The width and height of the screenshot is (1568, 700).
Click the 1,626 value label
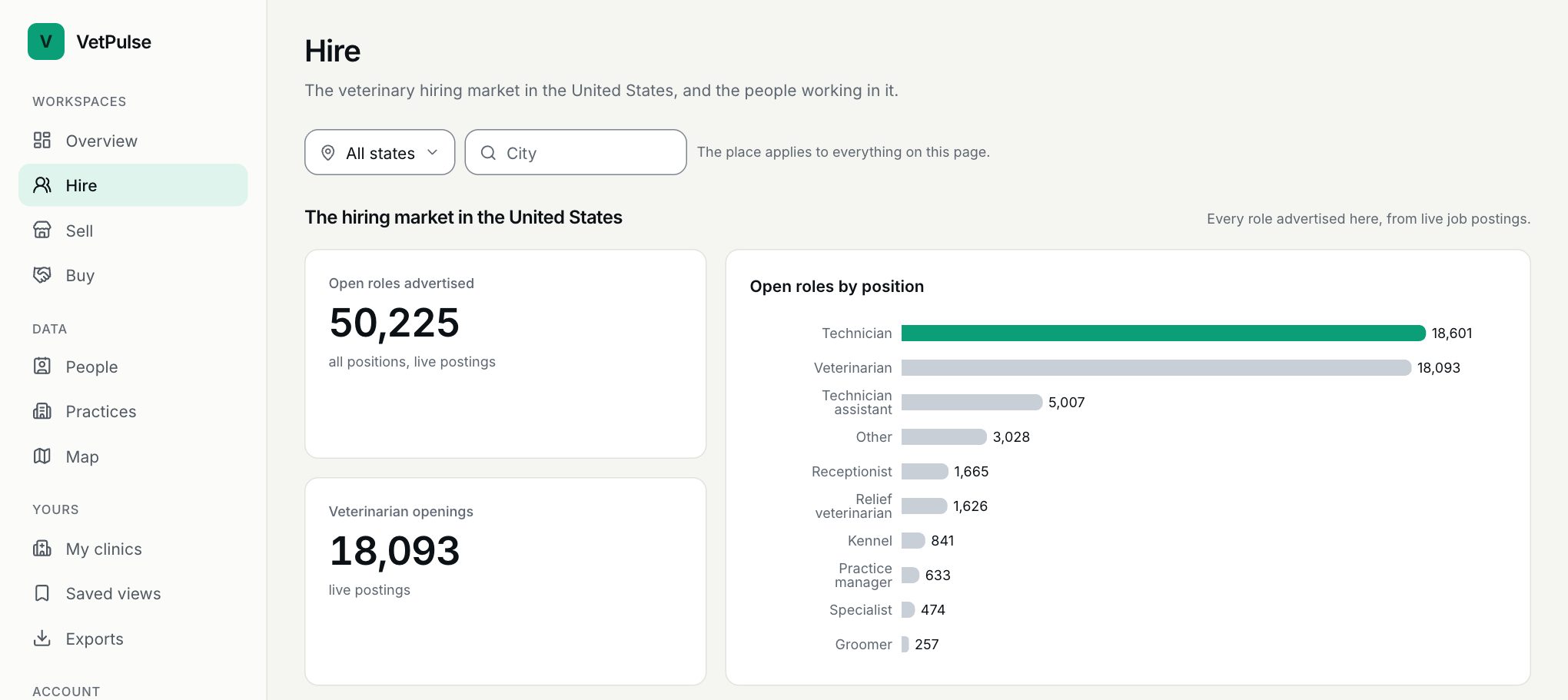point(971,506)
